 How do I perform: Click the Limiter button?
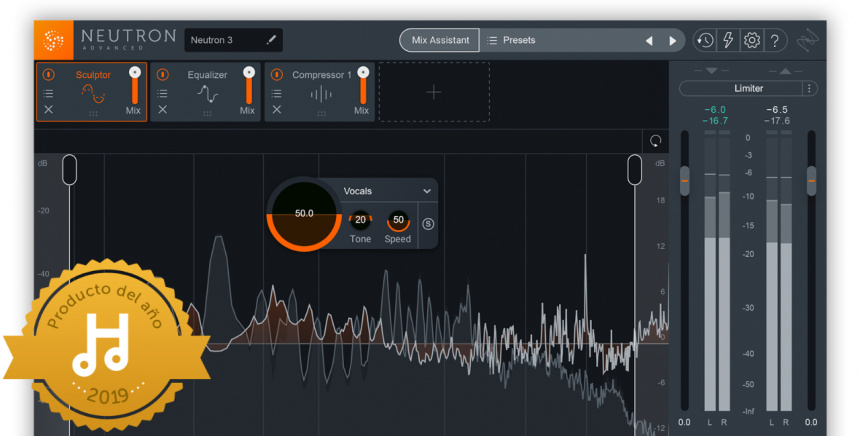pos(742,88)
